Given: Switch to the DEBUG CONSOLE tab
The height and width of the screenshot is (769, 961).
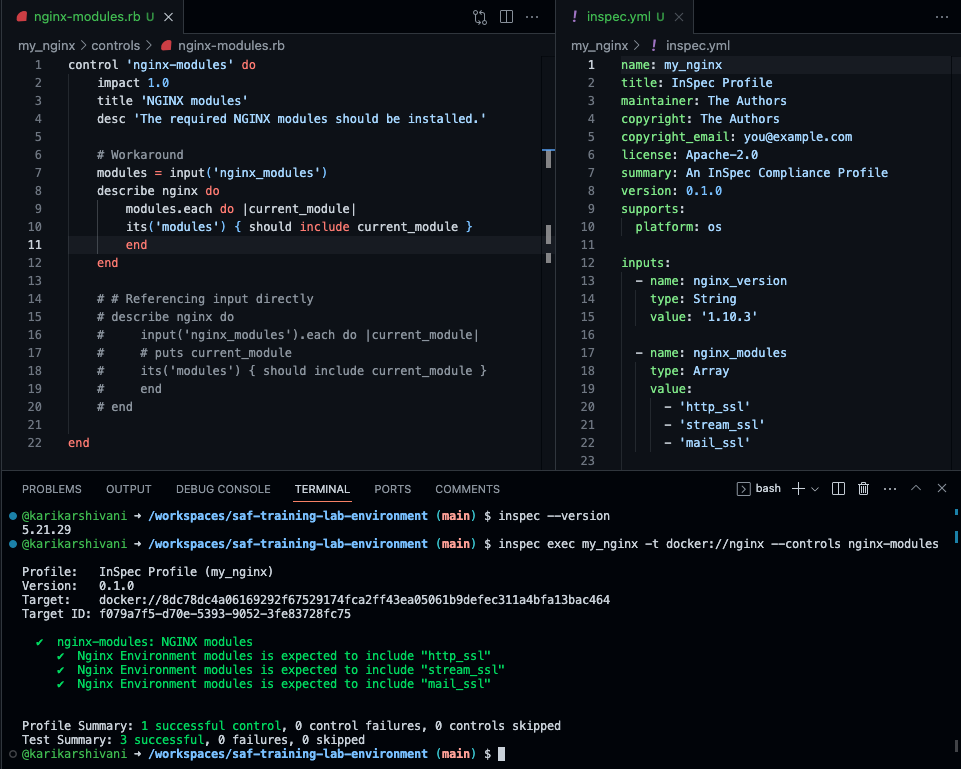Looking at the screenshot, I should click(x=223, y=488).
